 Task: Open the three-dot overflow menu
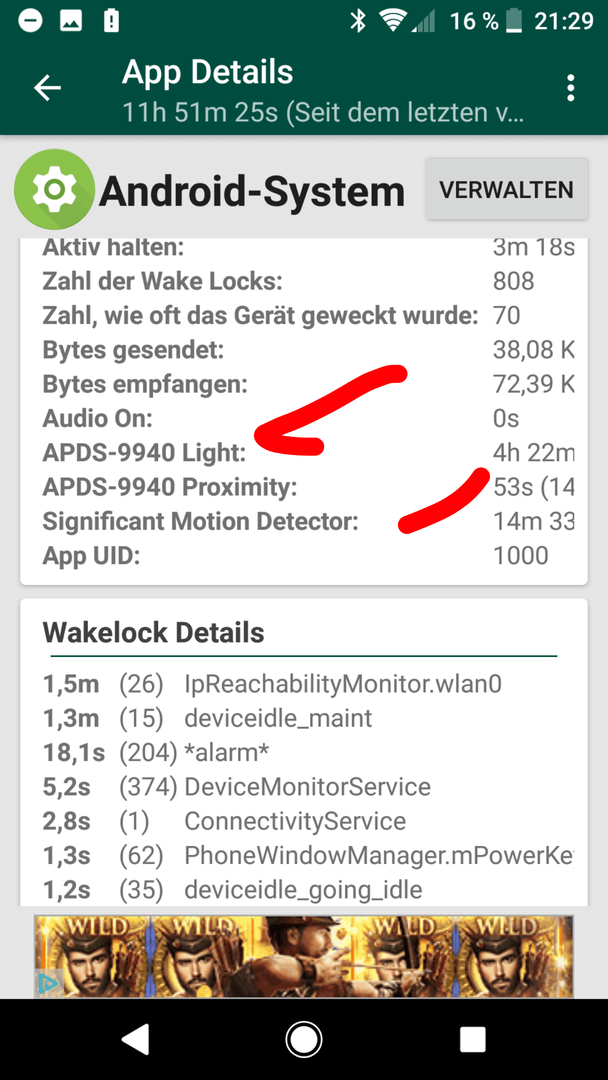pyautogui.click(x=570, y=88)
